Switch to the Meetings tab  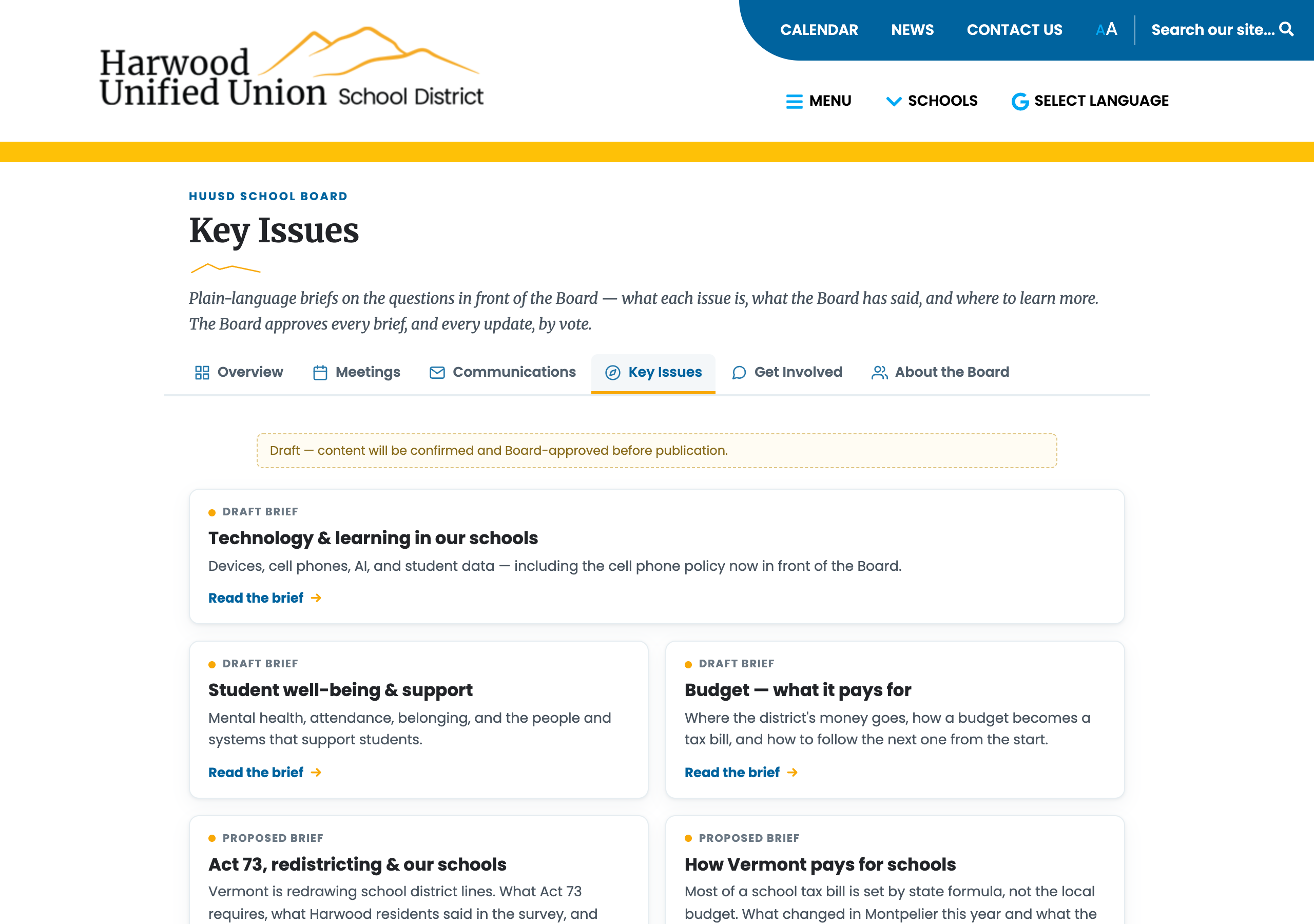pyautogui.click(x=357, y=373)
